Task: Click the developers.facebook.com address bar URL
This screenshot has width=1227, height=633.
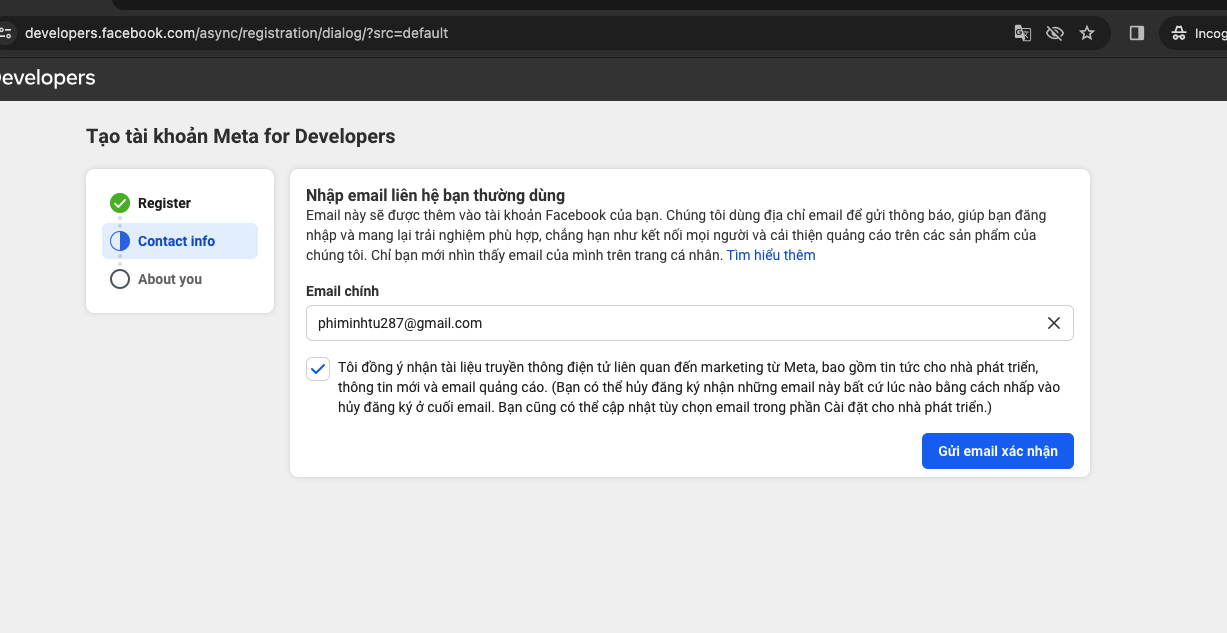Action: (236, 33)
